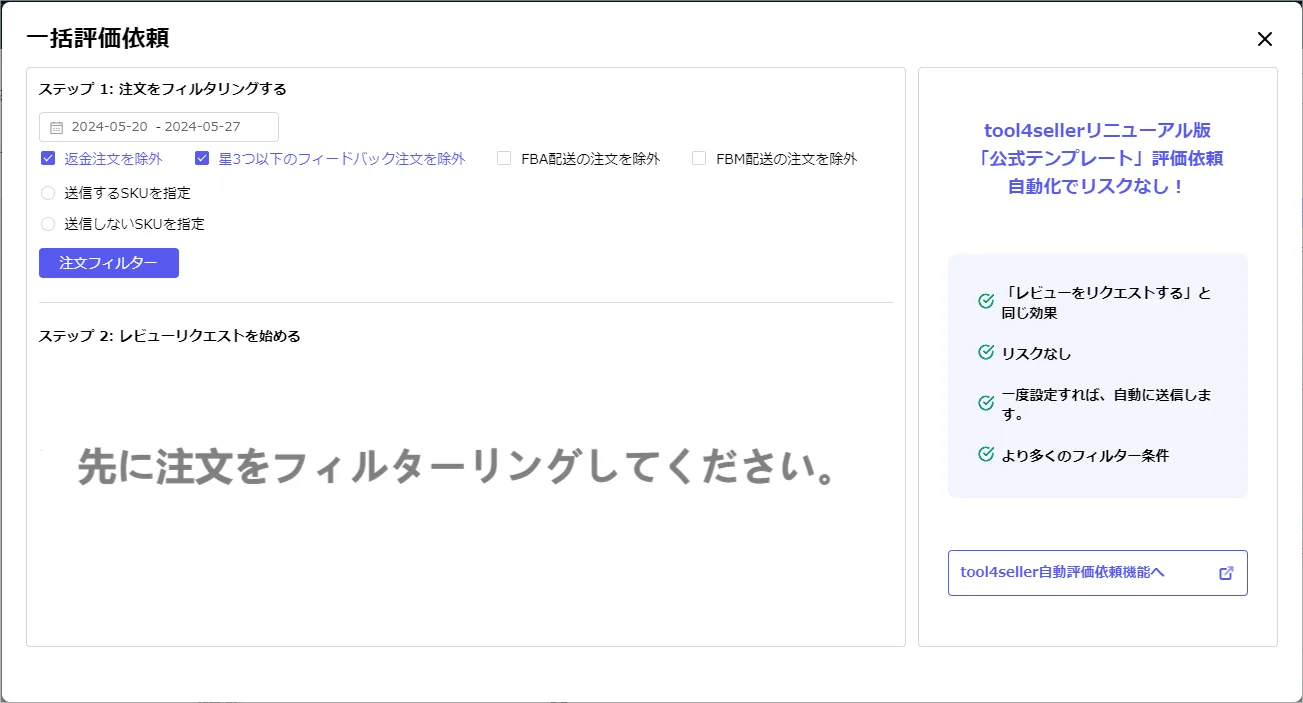Enable FBM配送の注文を除外 checkbox
The image size is (1303, 703).
pos(699,158)
